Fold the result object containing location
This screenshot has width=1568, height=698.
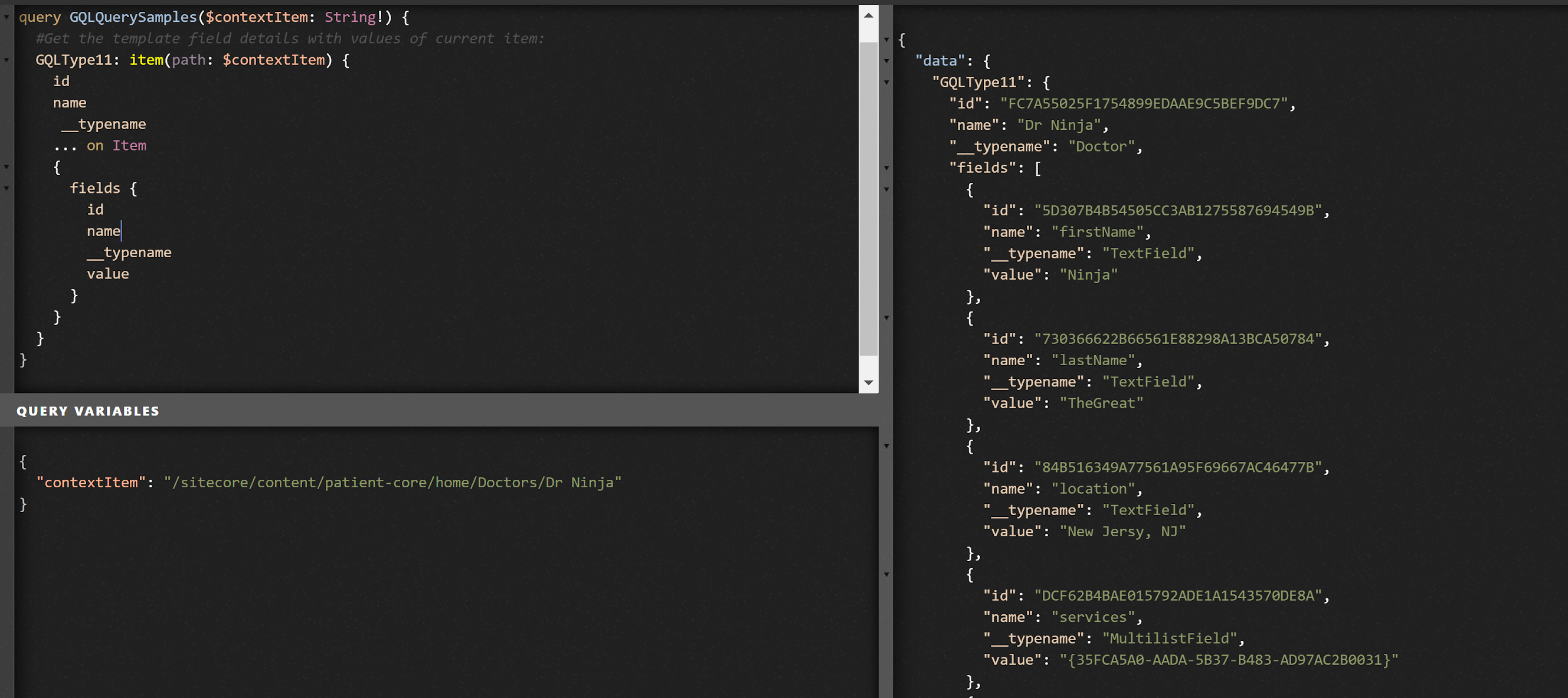[x=886, y=446]
